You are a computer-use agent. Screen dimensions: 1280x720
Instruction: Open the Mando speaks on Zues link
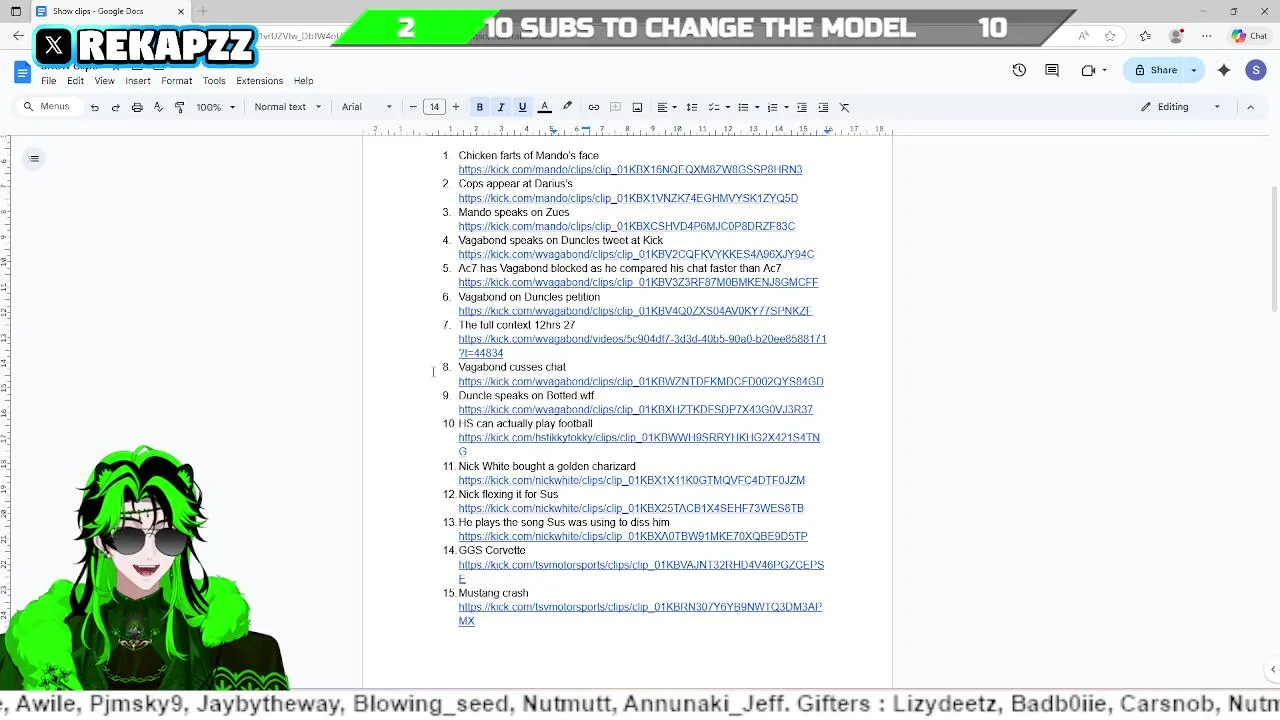[x=626, y=226]
